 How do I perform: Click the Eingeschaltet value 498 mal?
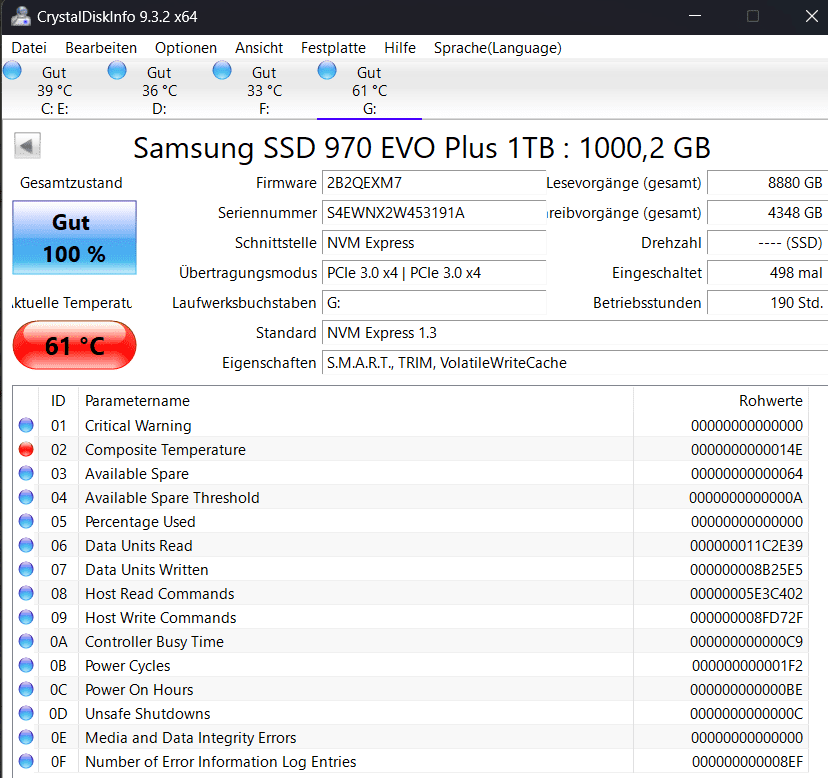tap(767, 273)
